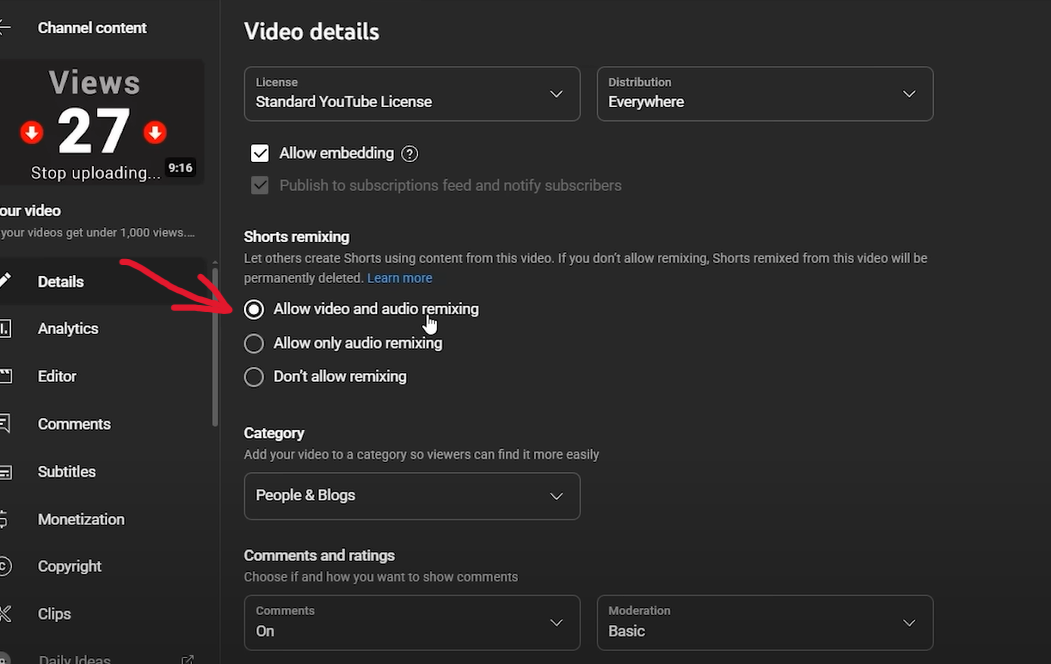
Task: Open the Learn more link
Action: tap(399, 278)
